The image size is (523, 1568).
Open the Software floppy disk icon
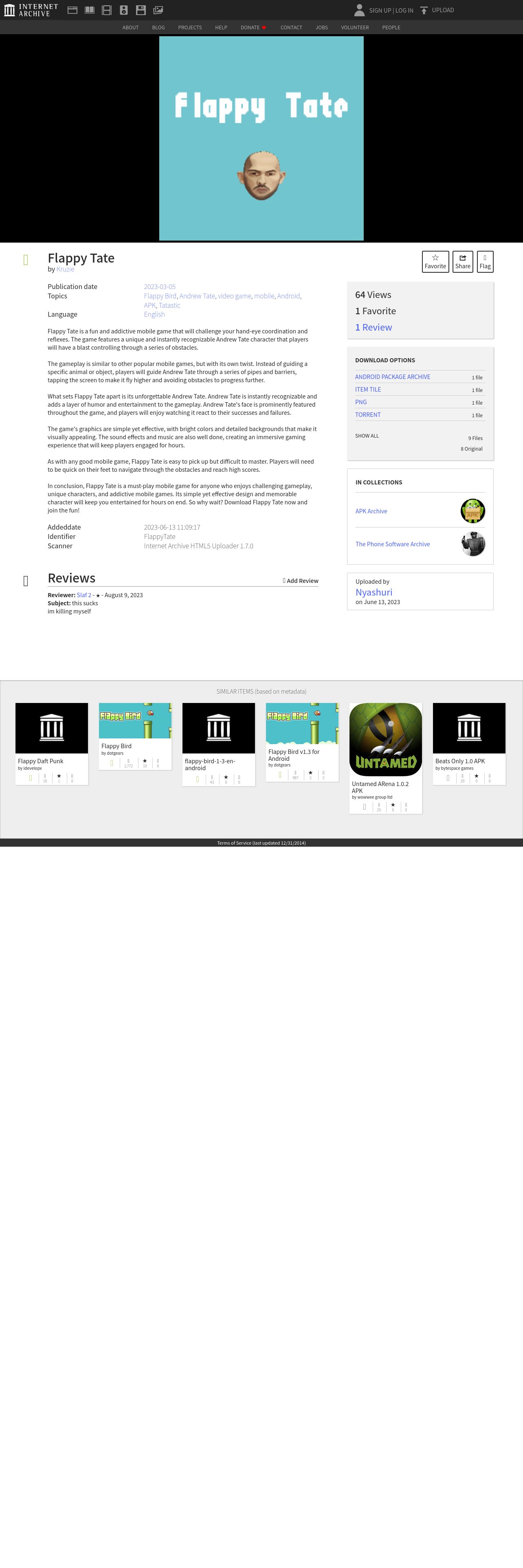point(141,10)
